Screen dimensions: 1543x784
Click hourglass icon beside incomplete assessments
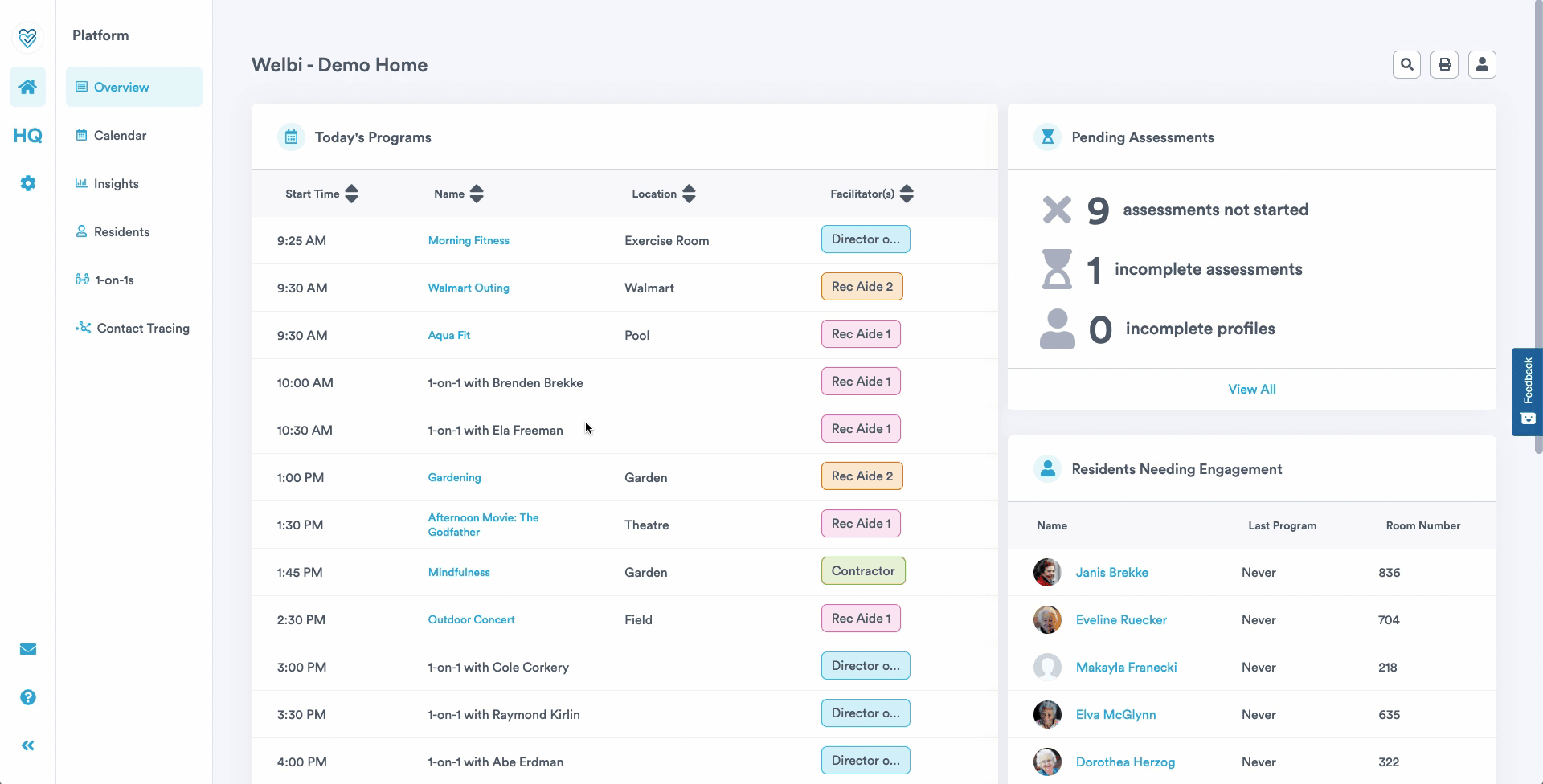pos(1057,269)
